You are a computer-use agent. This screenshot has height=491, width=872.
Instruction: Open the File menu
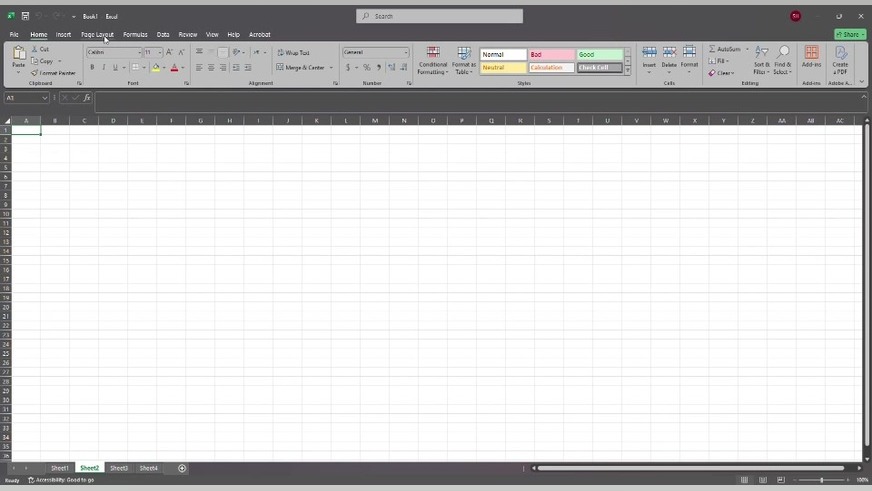point(14,34)
